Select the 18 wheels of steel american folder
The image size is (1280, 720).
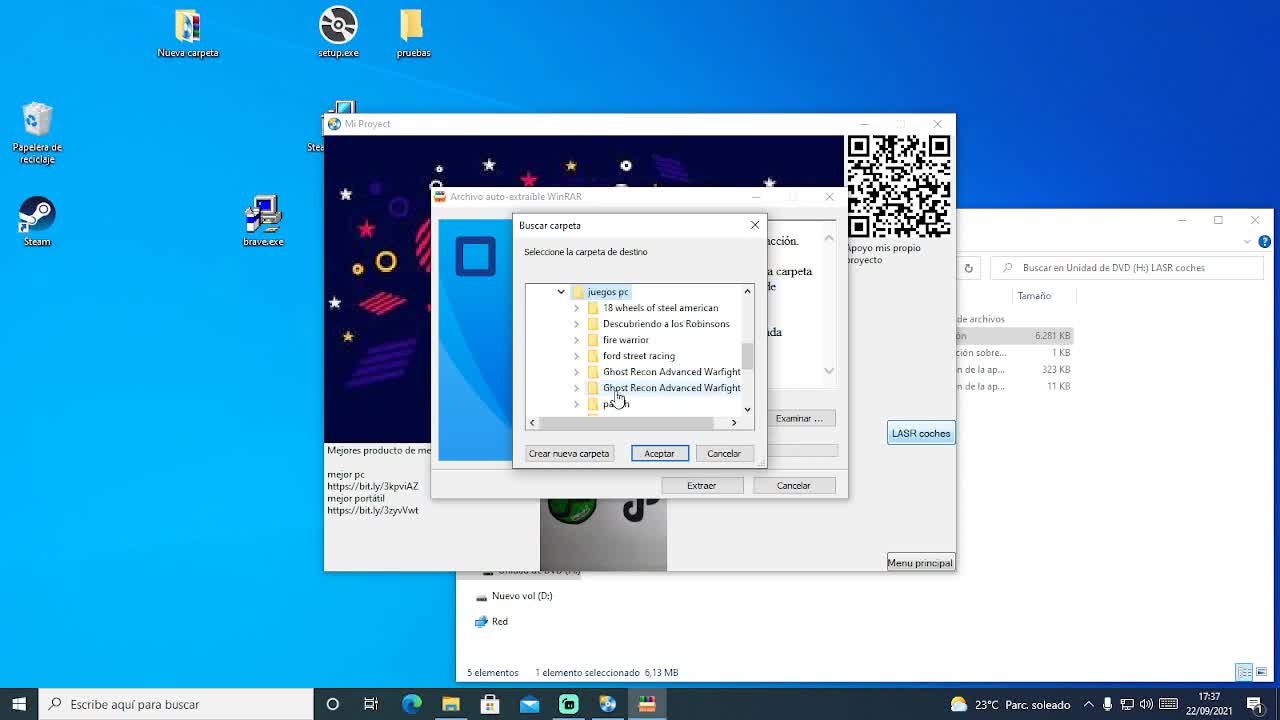(x=652, y=308)
